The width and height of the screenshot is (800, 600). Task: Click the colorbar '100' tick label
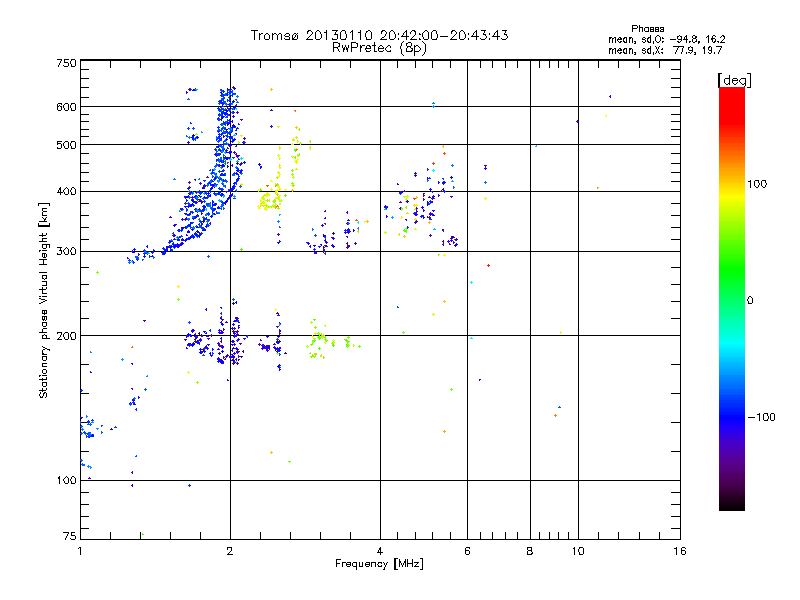click(757, 184)
